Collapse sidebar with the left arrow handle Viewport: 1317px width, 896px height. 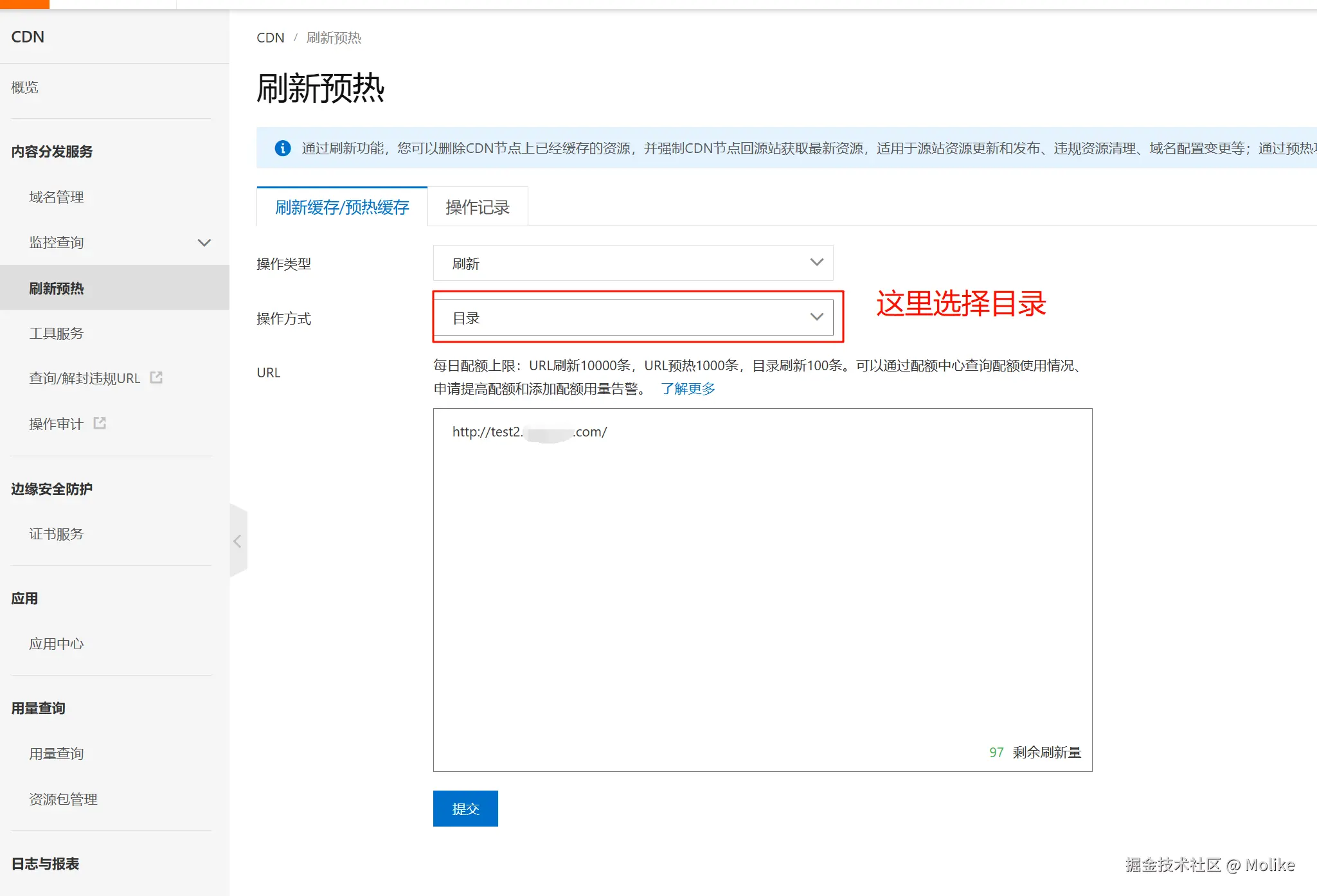237,541
